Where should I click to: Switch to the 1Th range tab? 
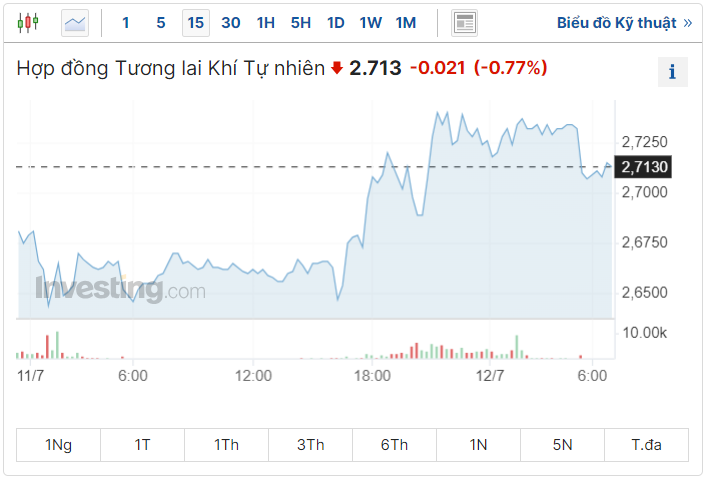pos(226,445)
